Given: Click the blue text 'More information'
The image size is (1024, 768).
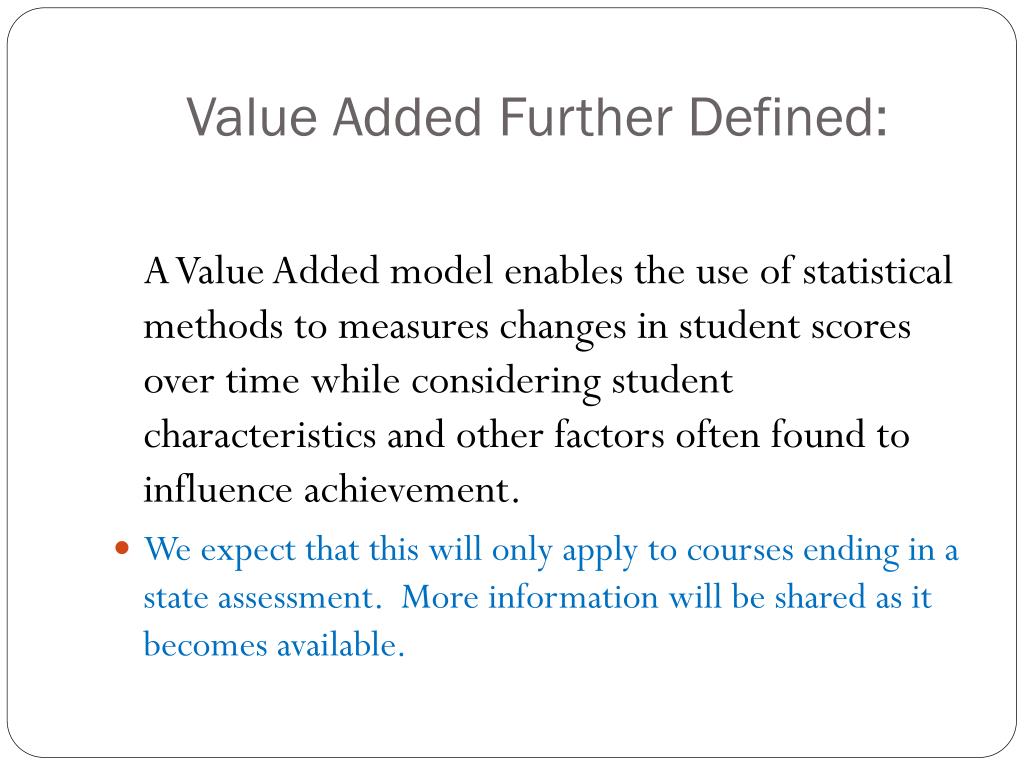Looking at the screenshot, I should point(530,597).
